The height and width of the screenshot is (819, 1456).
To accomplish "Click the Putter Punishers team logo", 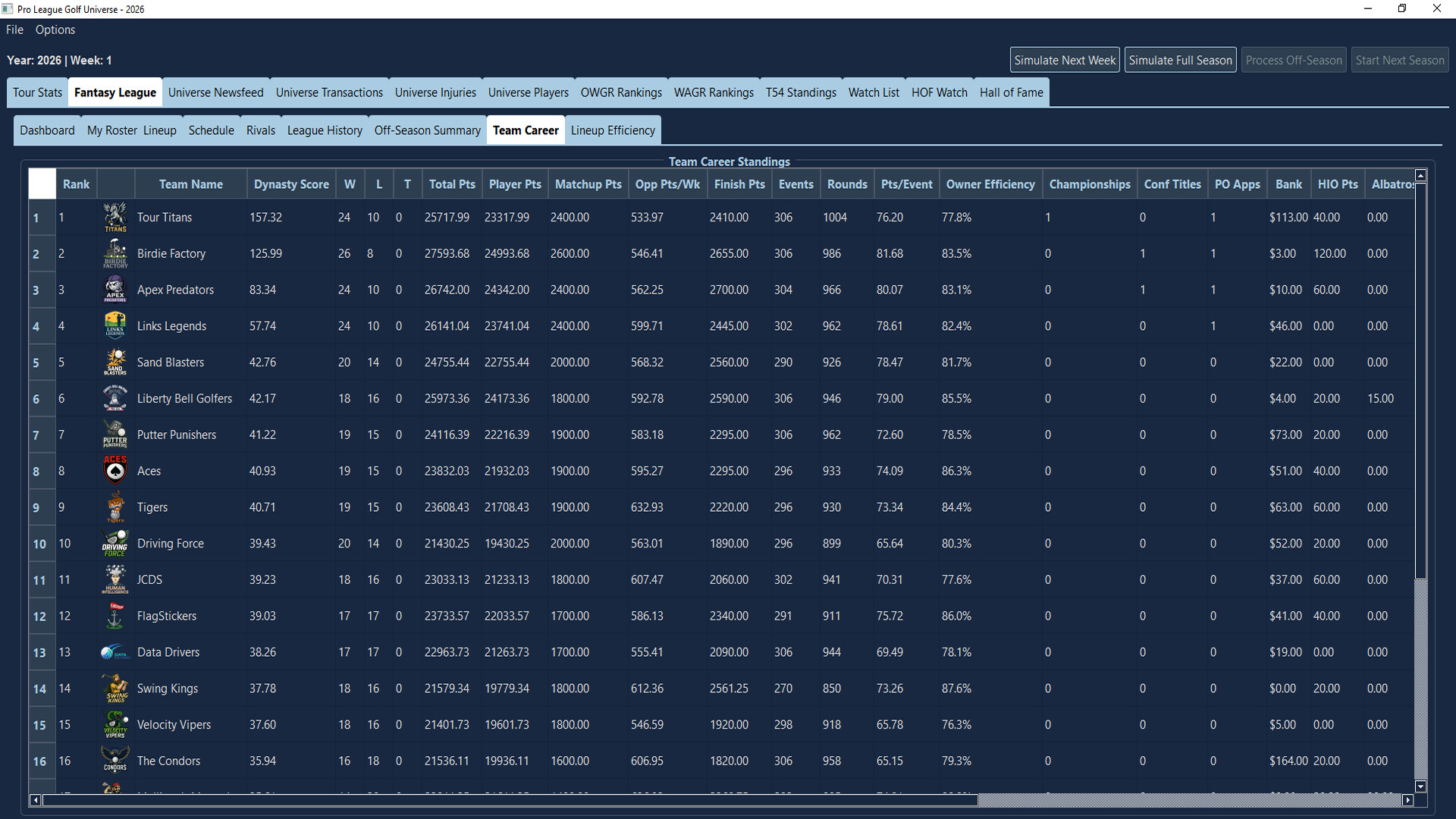I will [x=115, y=435].
